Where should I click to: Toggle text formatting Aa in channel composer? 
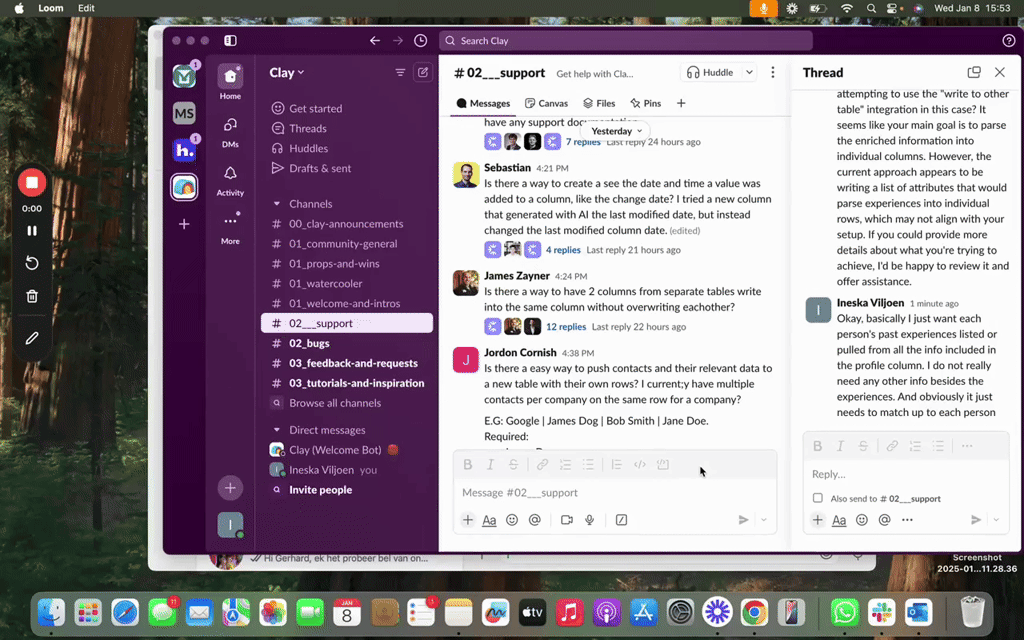pos(489,520)
